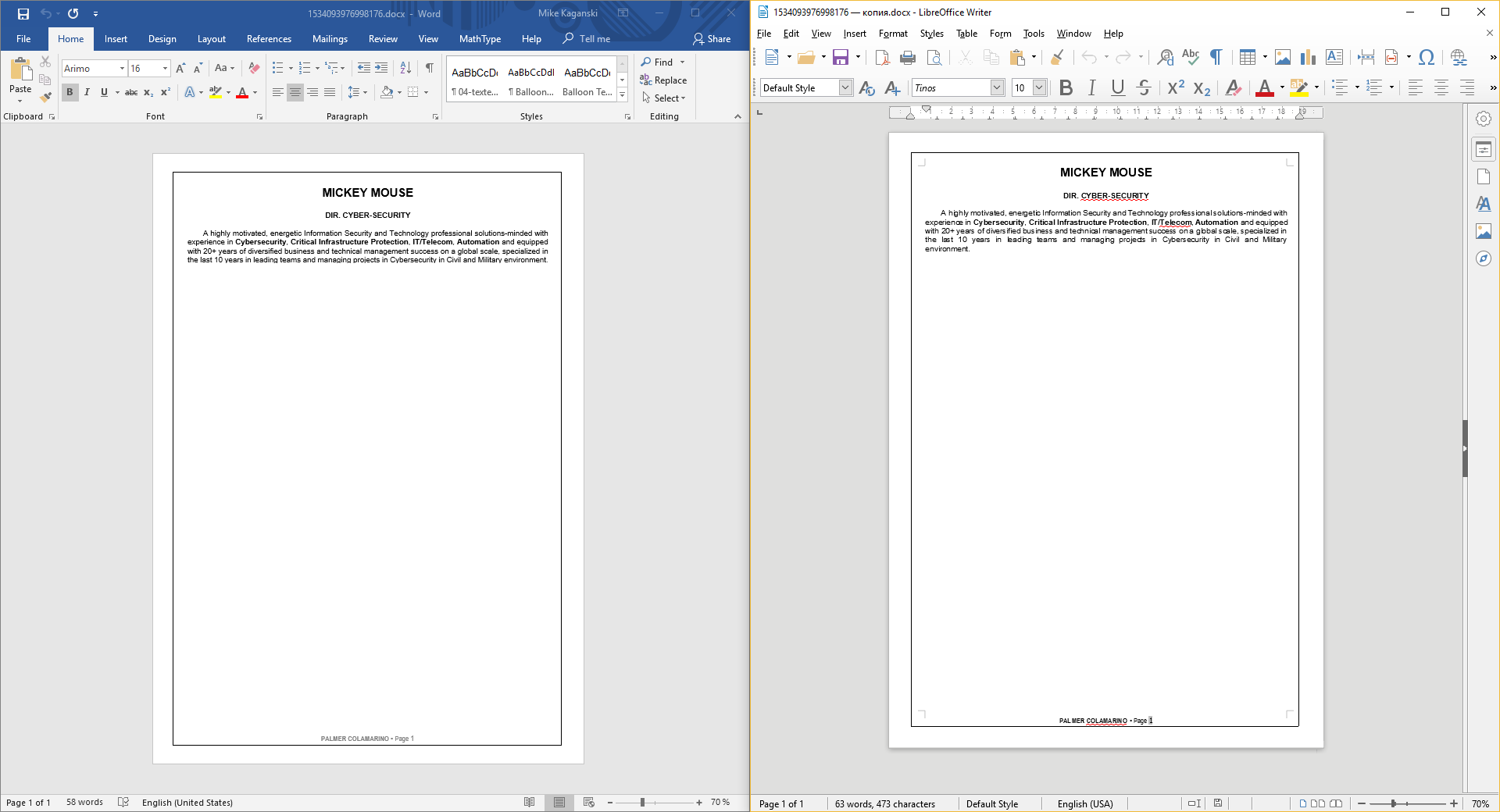Switch to the Mailings ribbon tab in Word
The height and width of the screenshot is (812, 1500).
[x=330, y=38]
